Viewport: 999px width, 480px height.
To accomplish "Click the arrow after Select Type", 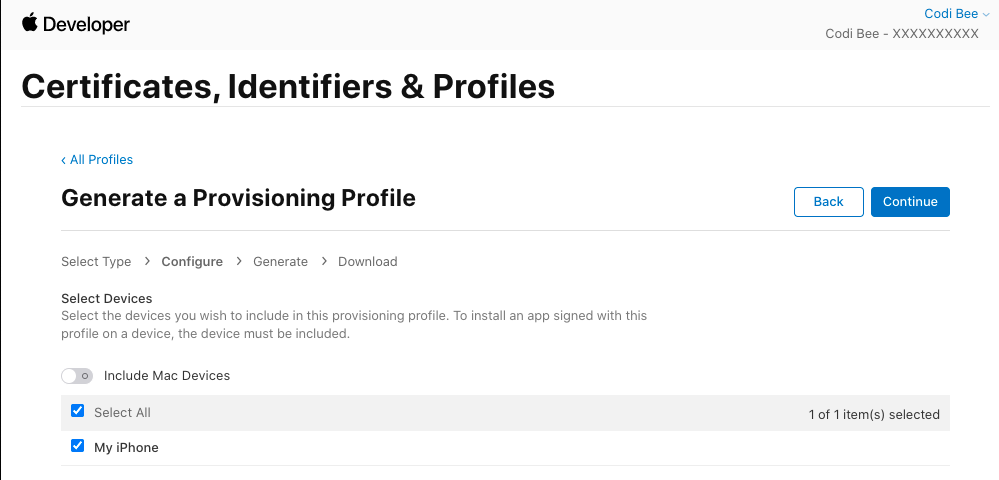I will click(146, 261).
